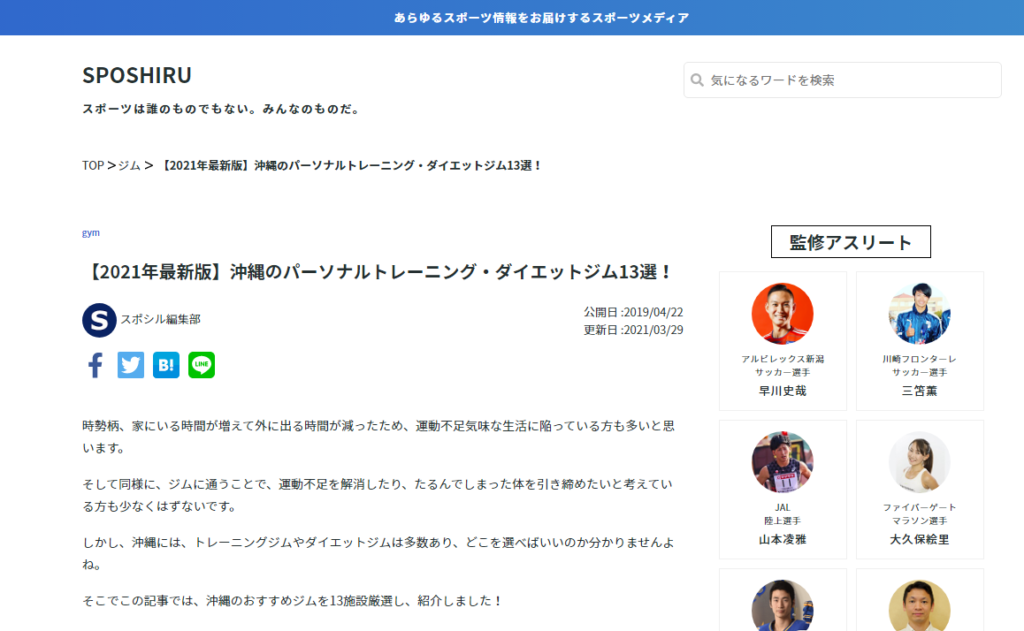The image size is (1024, 631).
Task: Click the paragraph starting そして同様に、ジムに通う
Action: (377, 495)
